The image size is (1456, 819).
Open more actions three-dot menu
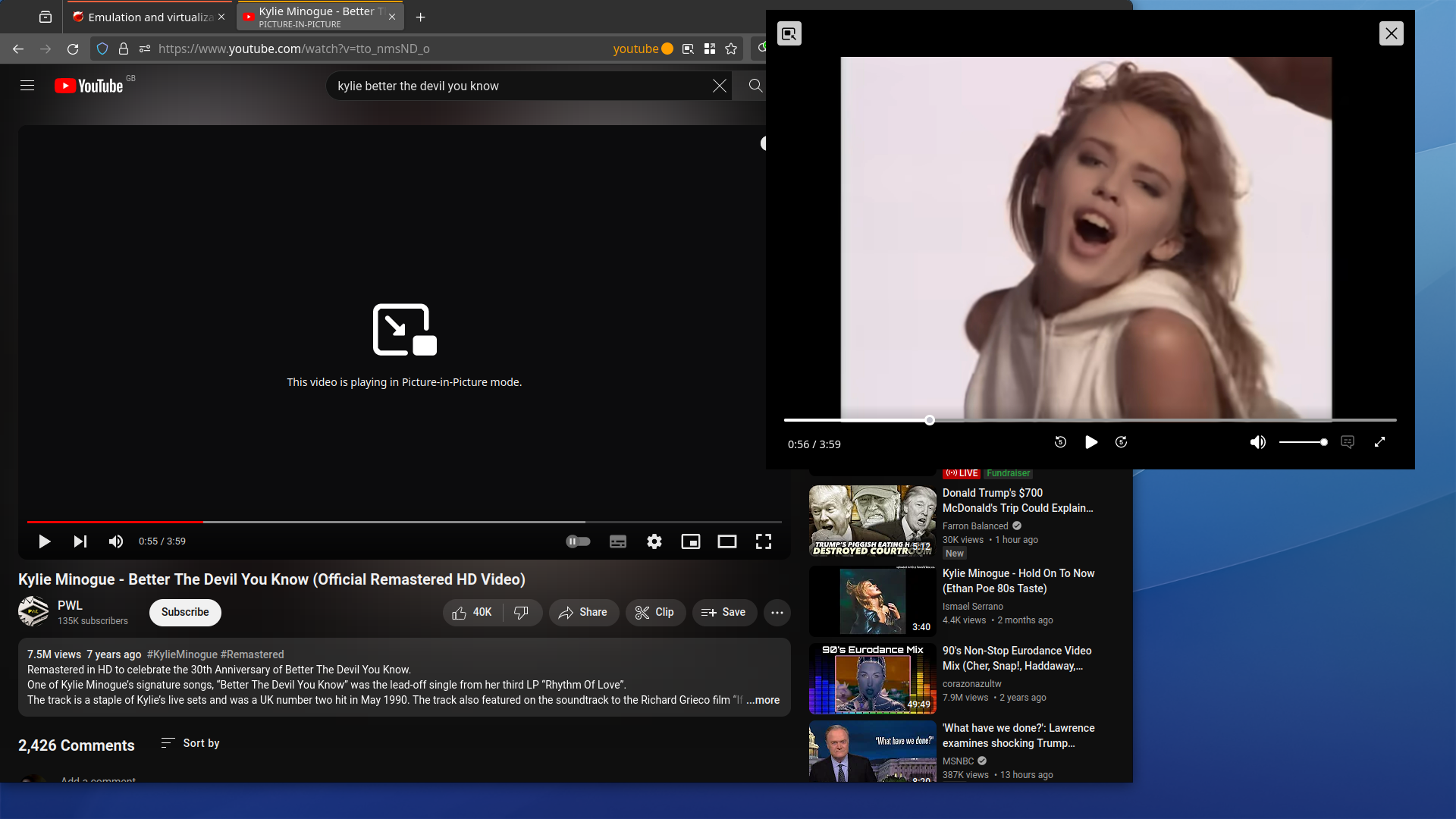(x=777, y=612)
